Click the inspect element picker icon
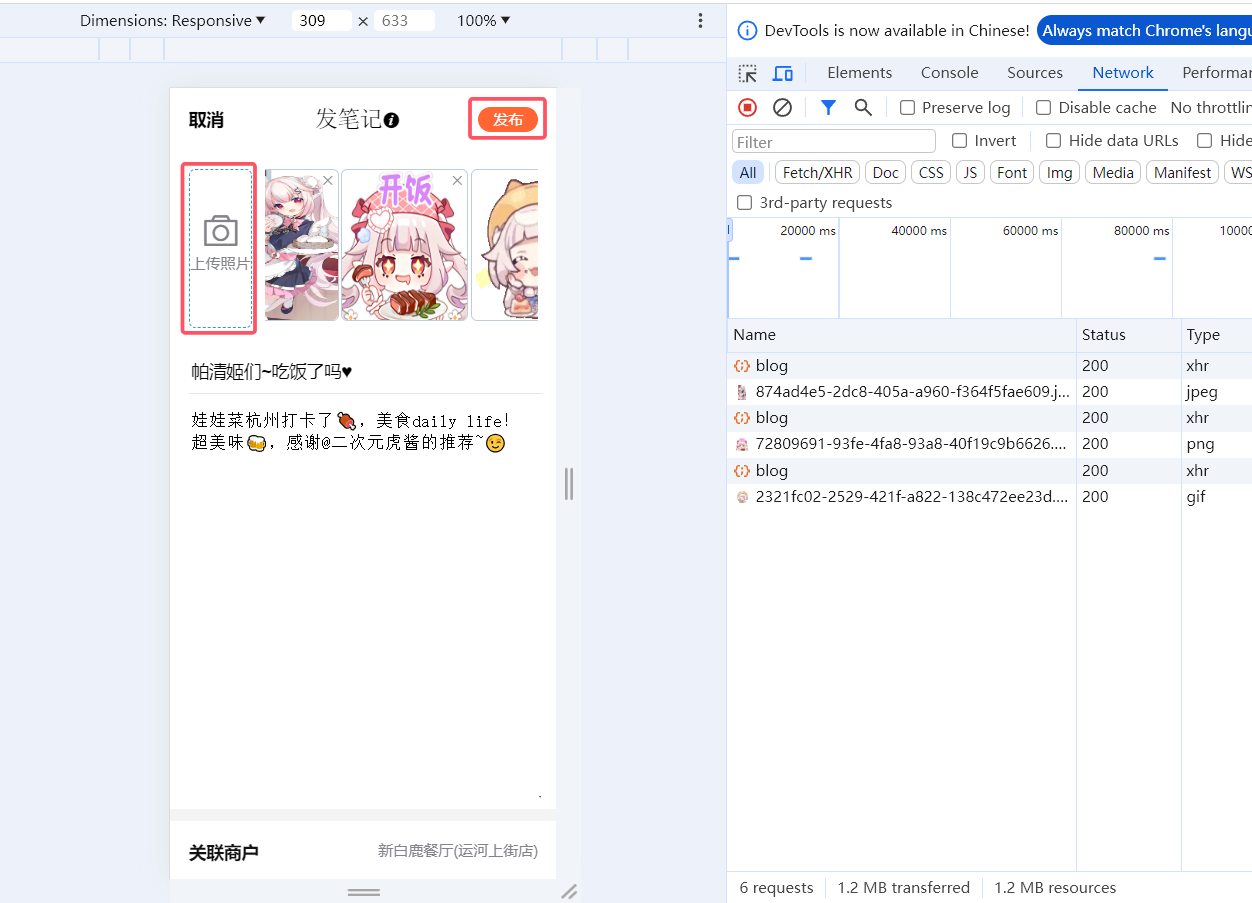Screen dimensions: 1252x903 [748, 73]
